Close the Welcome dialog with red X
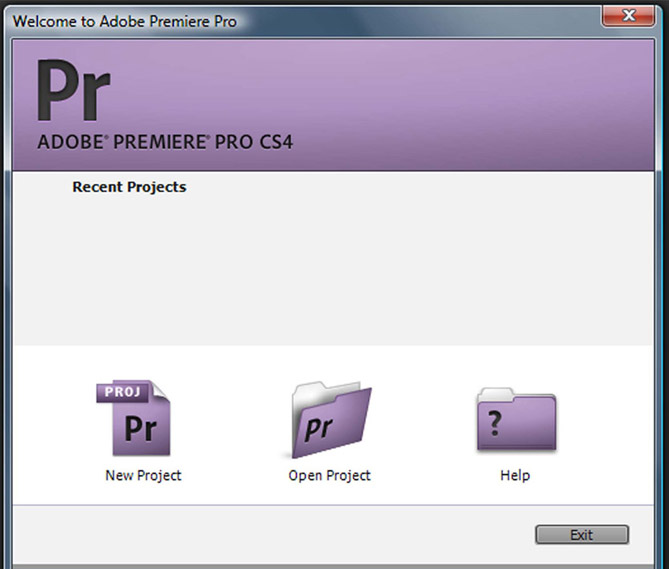Viewport: 669px width, 569px height. tap(630, 17)
